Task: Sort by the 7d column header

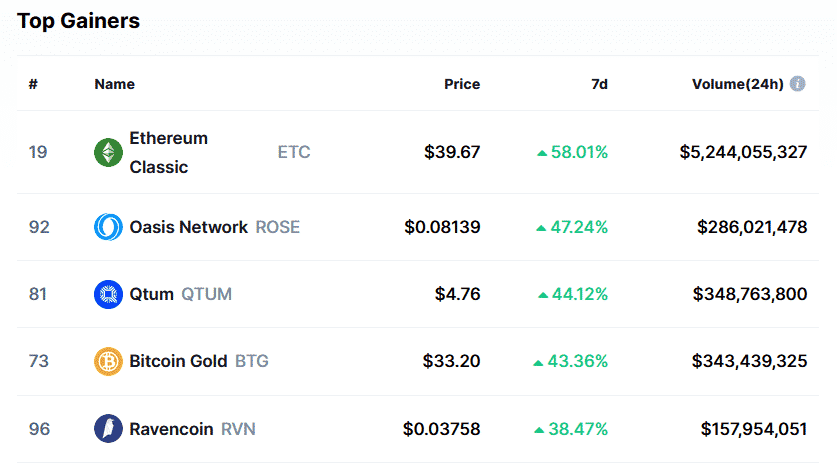Action: pos(599,84)
